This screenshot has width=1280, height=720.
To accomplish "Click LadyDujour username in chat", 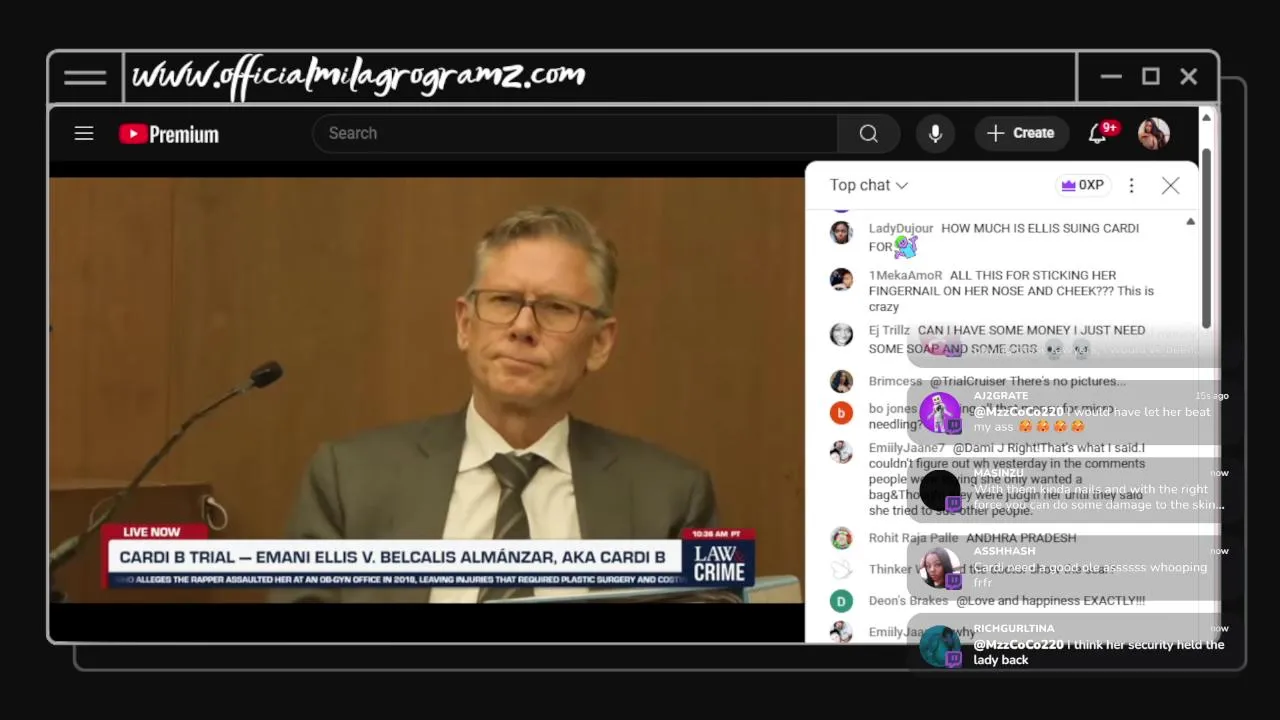I will [x=900, y=228].
